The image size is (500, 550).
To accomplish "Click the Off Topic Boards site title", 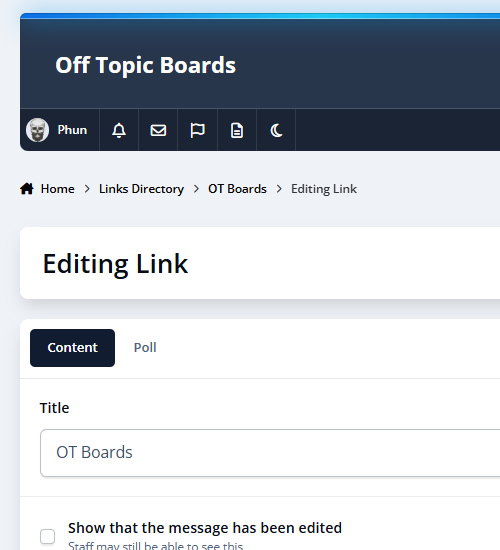I will [x=146, y=65].
